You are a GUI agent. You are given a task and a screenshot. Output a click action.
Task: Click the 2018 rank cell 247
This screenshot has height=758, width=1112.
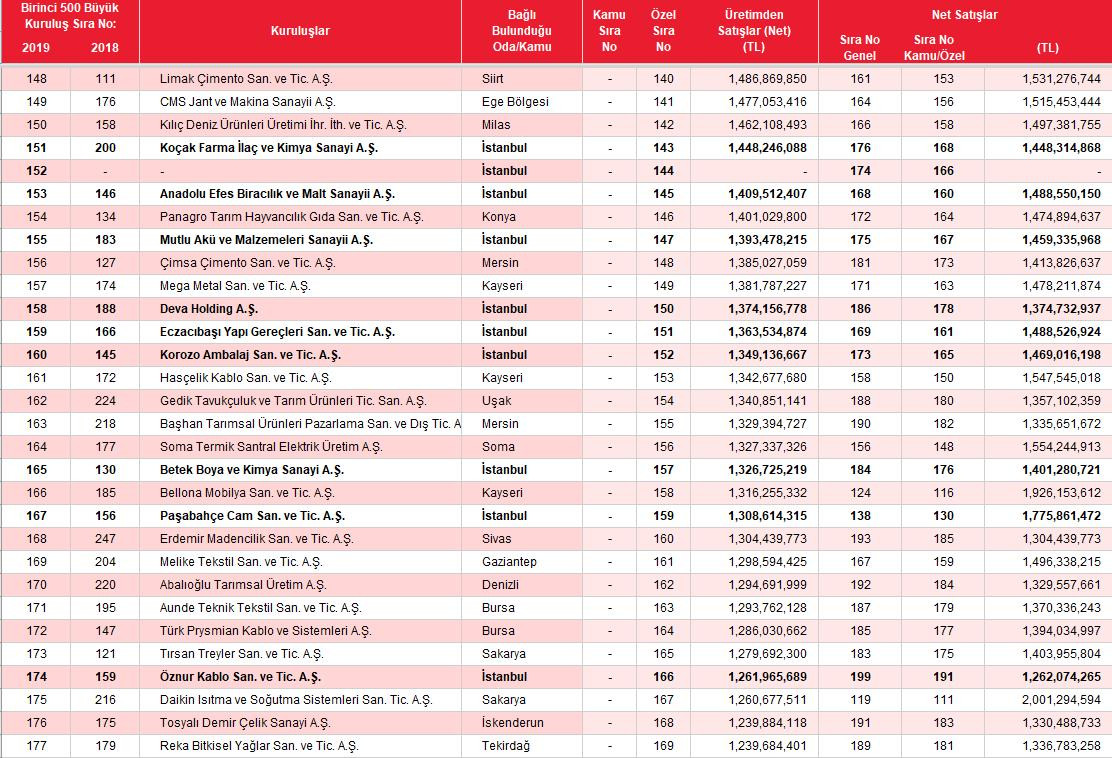(x=105, y=539)
